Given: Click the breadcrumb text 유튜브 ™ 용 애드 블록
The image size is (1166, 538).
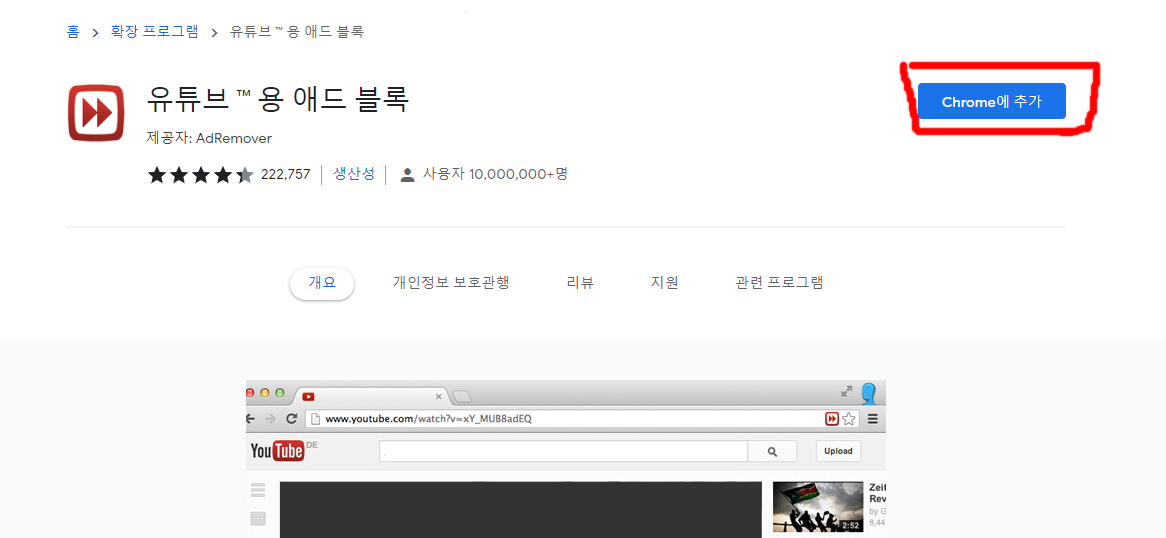Looking at the screenshot, I should tap(297, 32).
